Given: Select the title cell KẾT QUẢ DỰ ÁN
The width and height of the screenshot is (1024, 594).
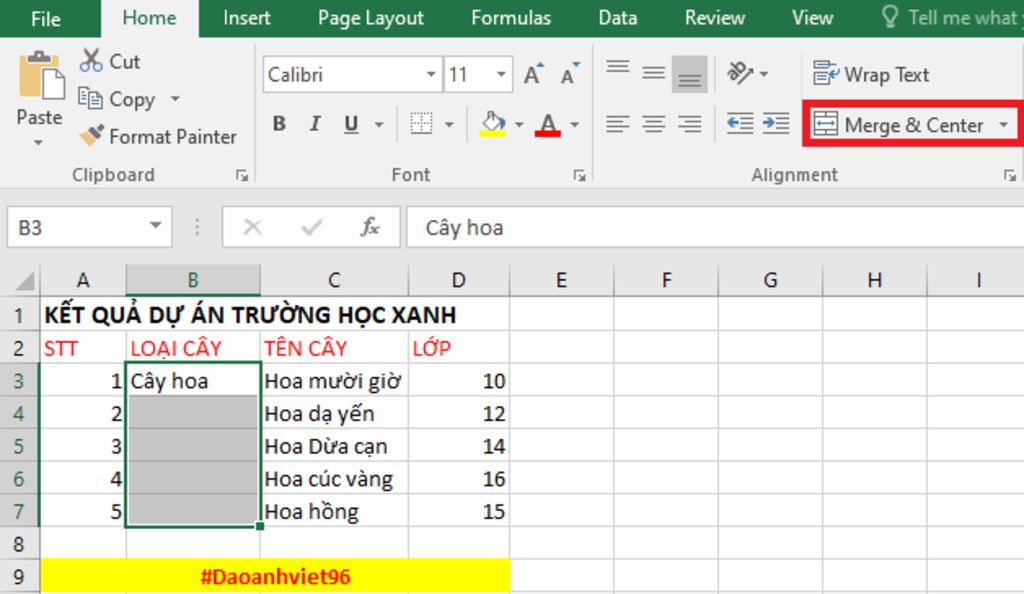Looking at the screenshot, I should click(x=250, y=315).
